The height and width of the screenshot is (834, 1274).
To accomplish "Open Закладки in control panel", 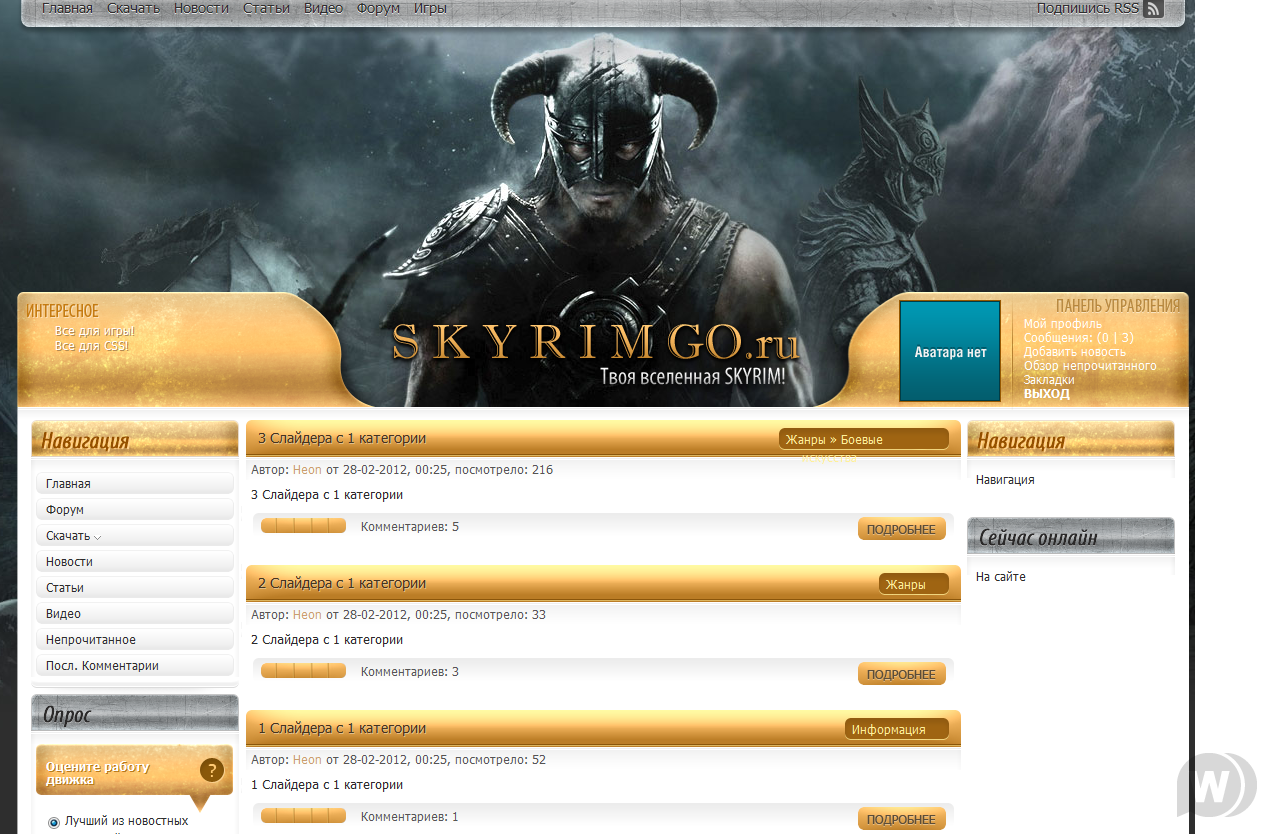I will pos(1049,380).
